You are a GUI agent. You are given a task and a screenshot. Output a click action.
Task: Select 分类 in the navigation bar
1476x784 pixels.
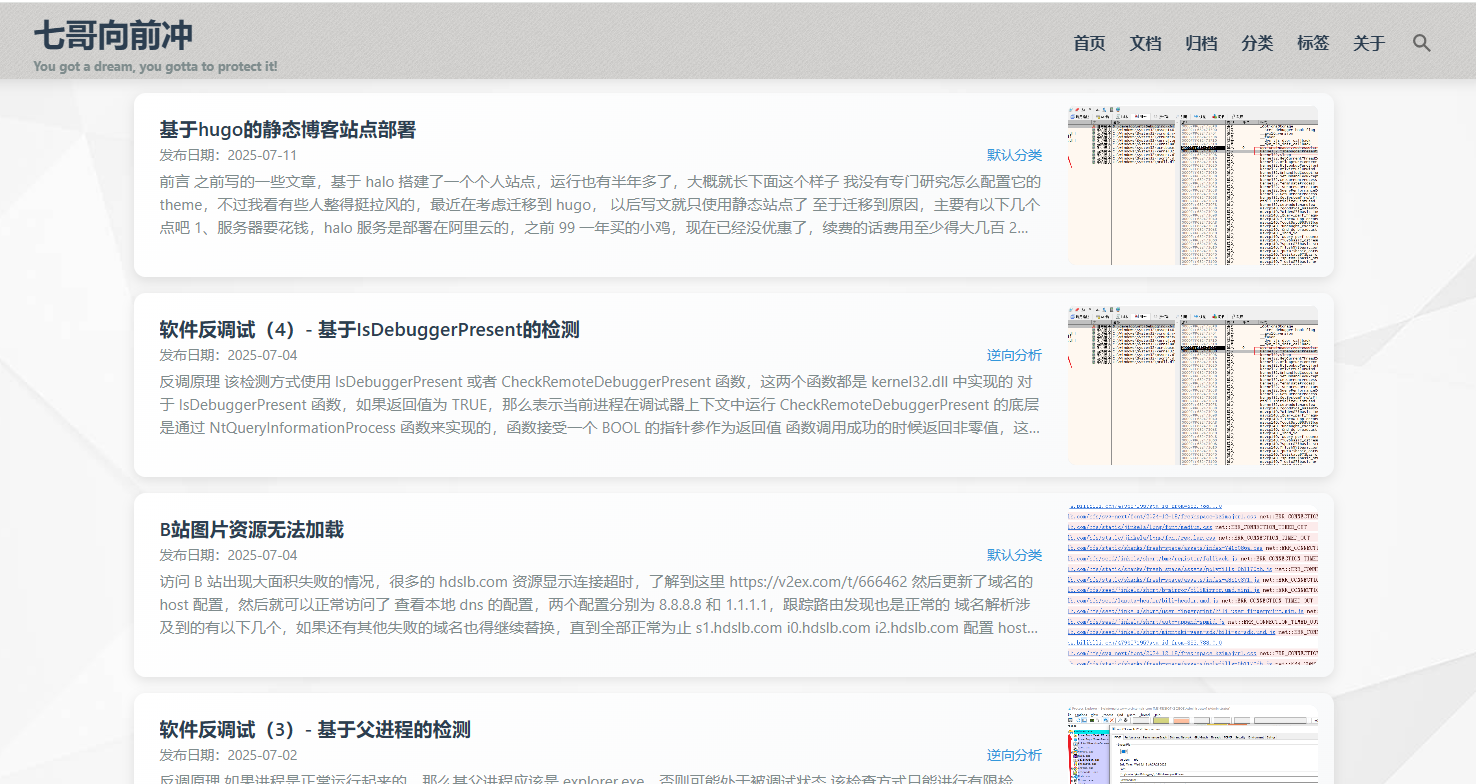point(1257,43)
